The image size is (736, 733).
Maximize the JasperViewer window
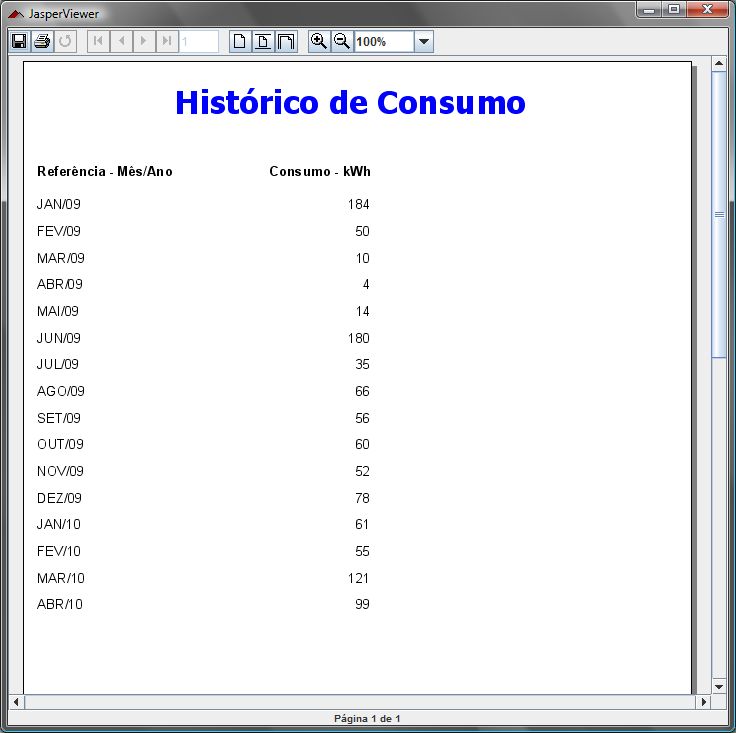(x=674, y=10)
